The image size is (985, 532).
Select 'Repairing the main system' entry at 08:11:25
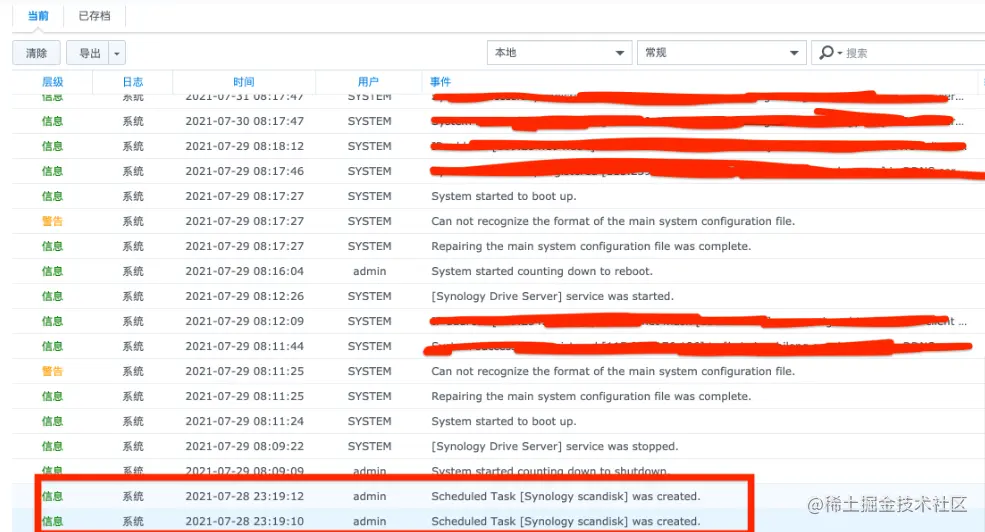(x=499, y=396)
